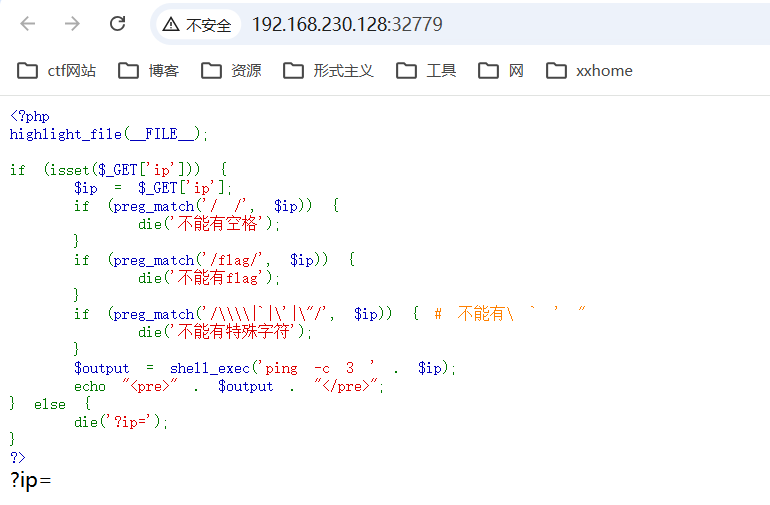770x505 pixels.
Task: Click the 不能有flag die message
Action: tap(209, 278)
